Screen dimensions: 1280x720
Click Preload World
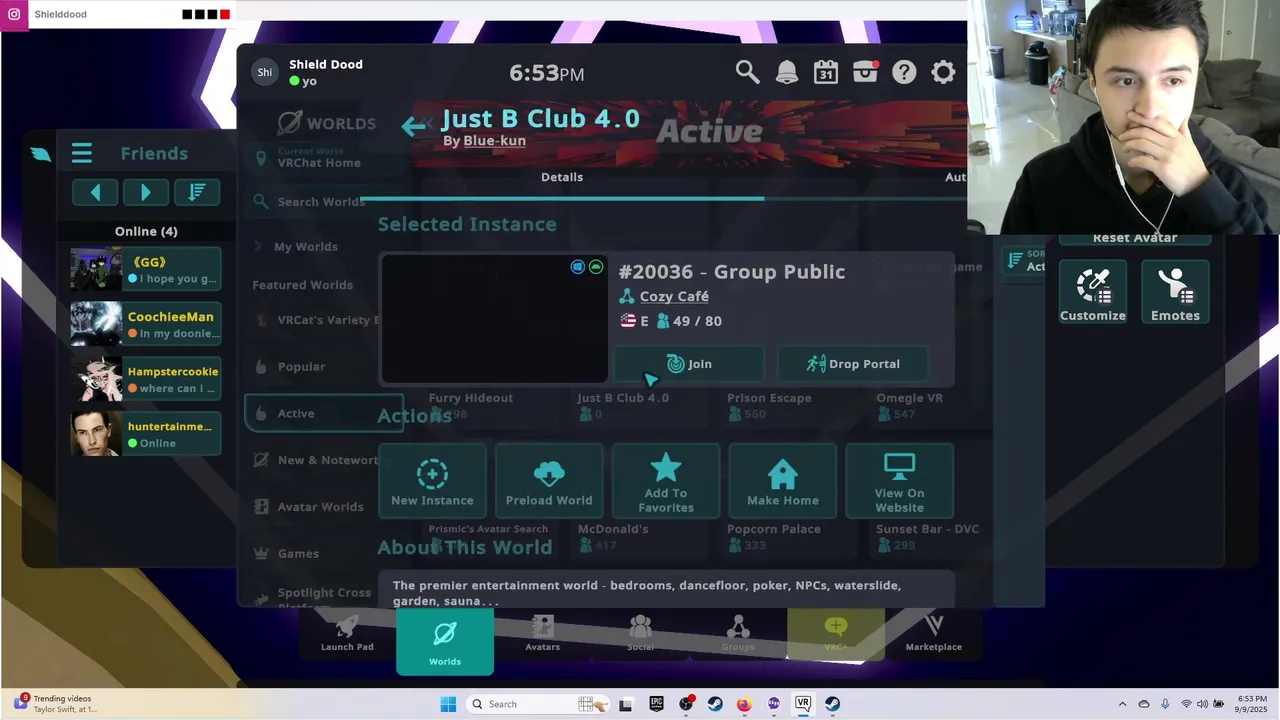coord(549,481)
